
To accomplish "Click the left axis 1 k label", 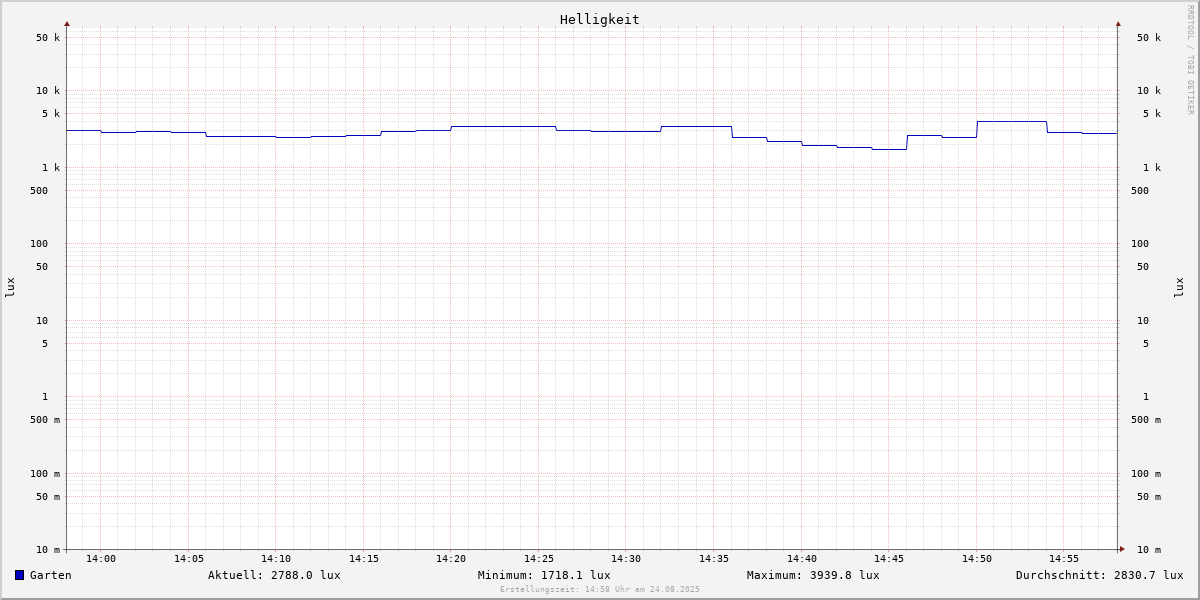I will pyautogui.click(x=51, y=168).
